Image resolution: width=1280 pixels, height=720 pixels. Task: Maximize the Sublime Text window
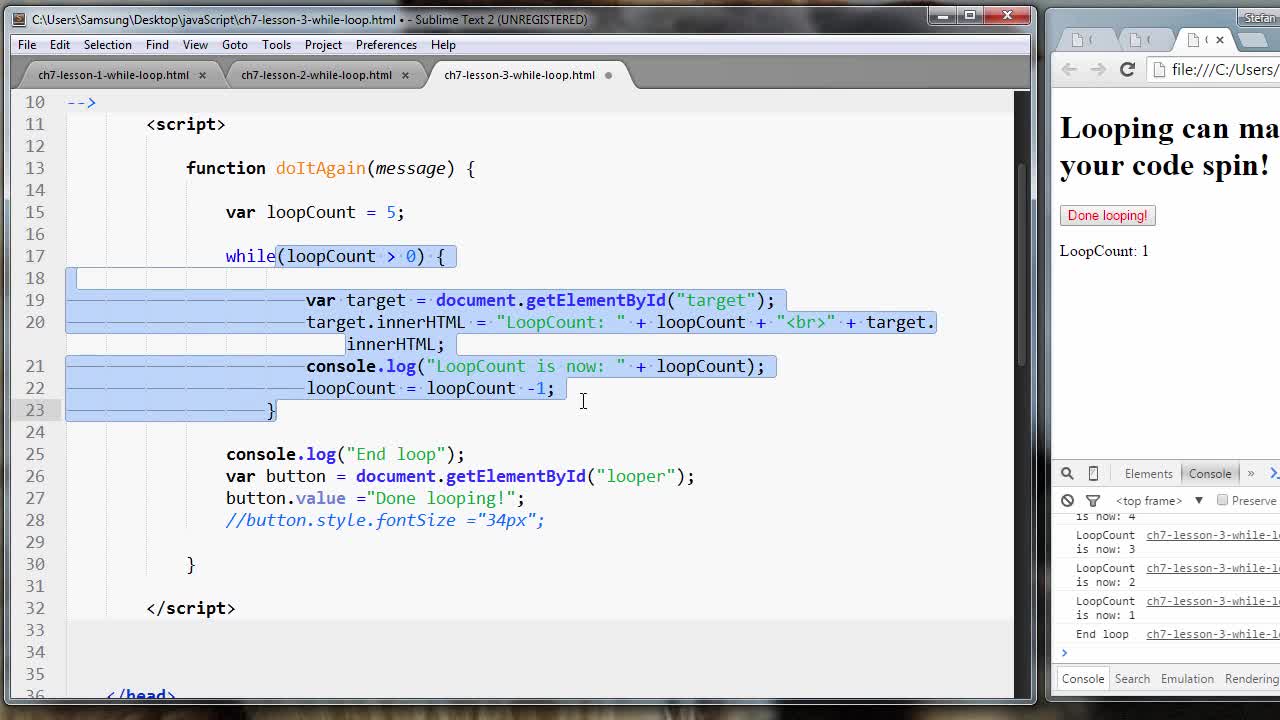click(x=969, y=15)
